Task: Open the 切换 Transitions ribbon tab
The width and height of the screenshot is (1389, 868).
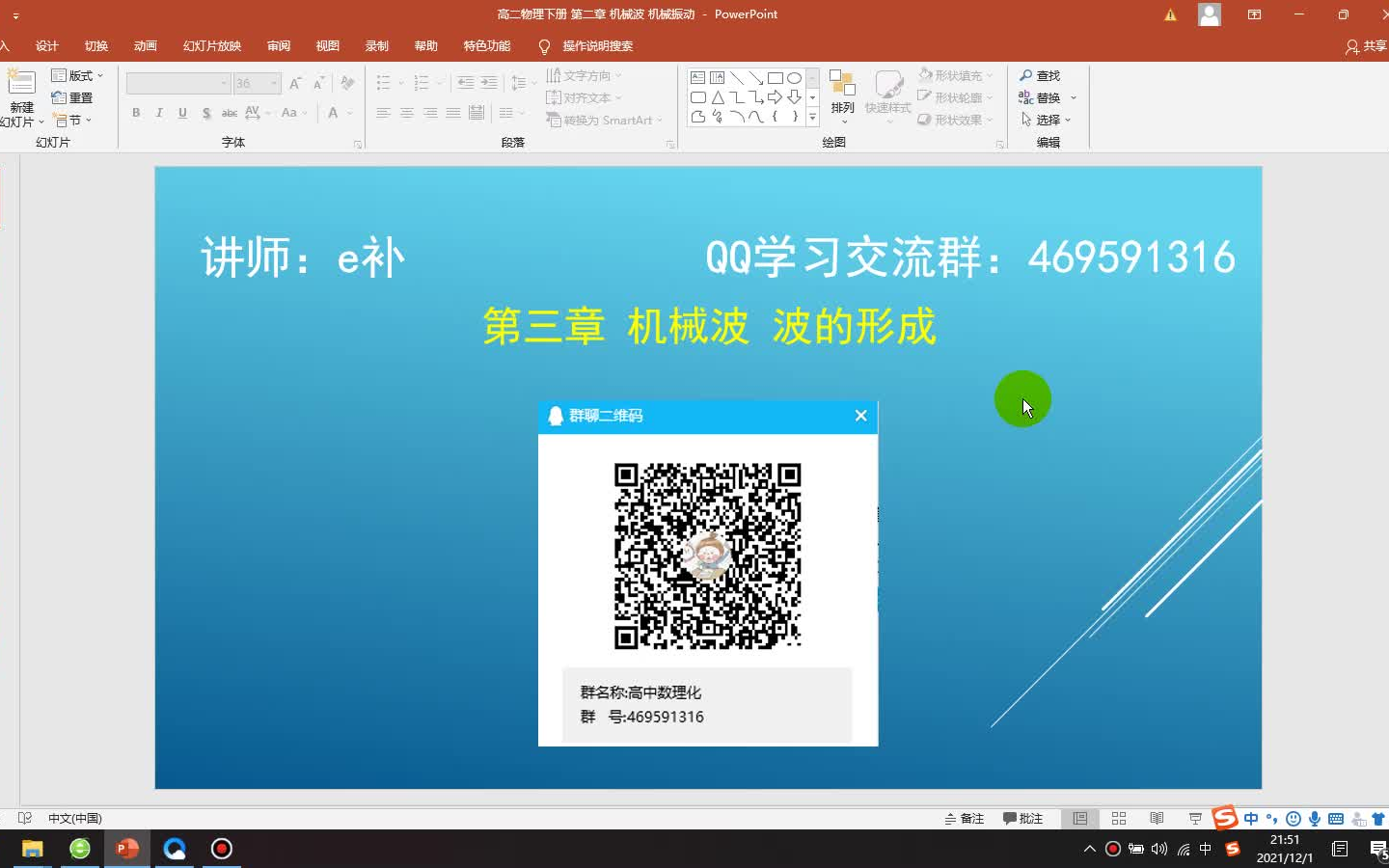Action: pos(96,45)
